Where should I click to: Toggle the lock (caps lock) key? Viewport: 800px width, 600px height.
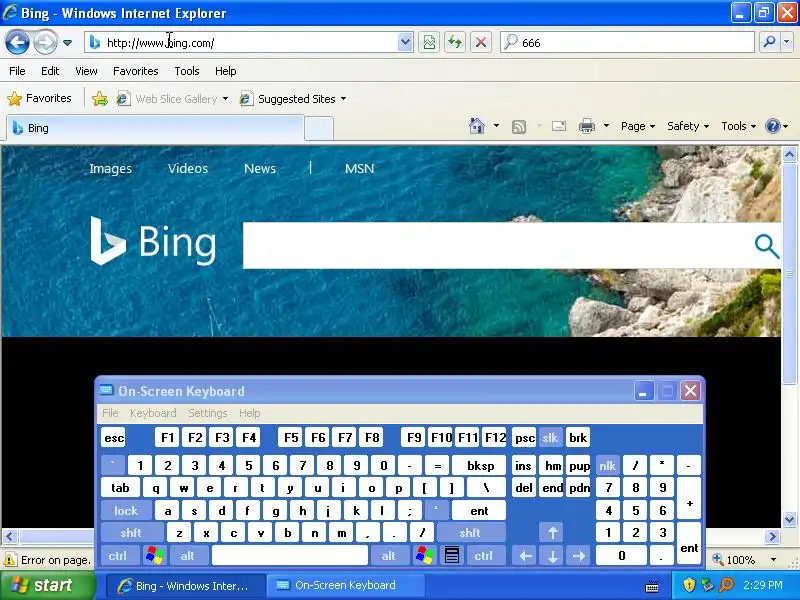click(126, 510)
